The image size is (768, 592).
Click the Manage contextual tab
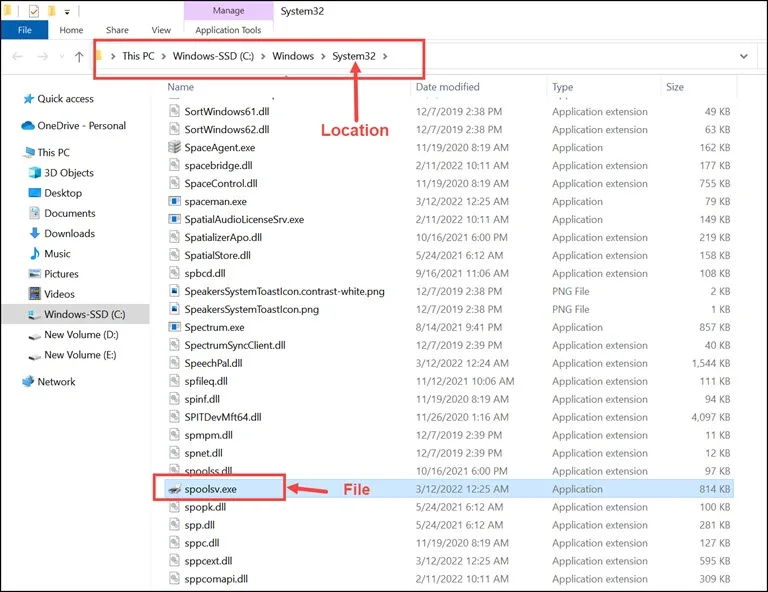228,11
